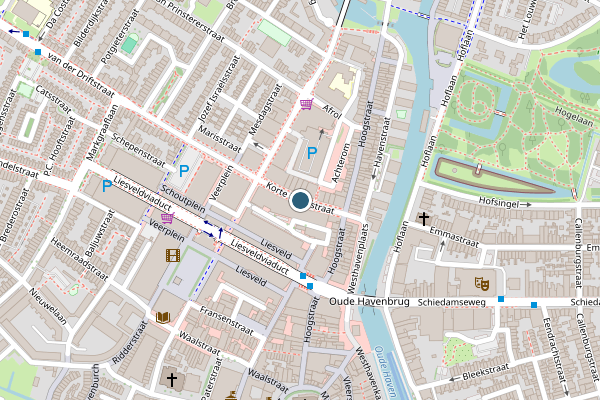Click the parking icon beside Schoutplein
Viewport: 600px width, 400px height.
click(x=184, y=170)
